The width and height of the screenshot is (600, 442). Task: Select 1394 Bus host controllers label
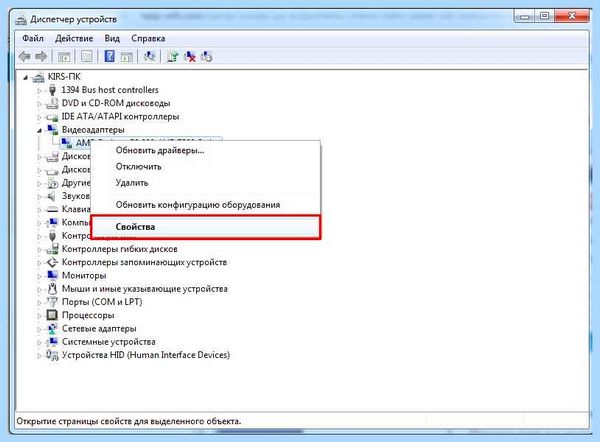click(110, 90)
